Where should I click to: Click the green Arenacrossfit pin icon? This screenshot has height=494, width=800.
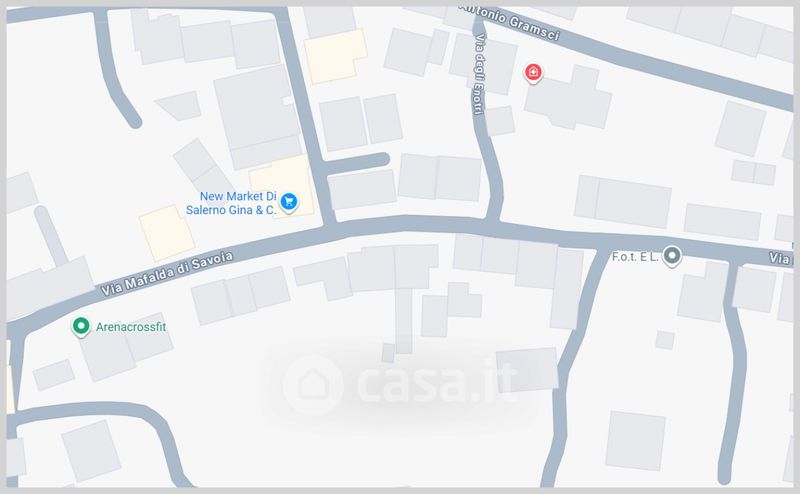[81, 327]
